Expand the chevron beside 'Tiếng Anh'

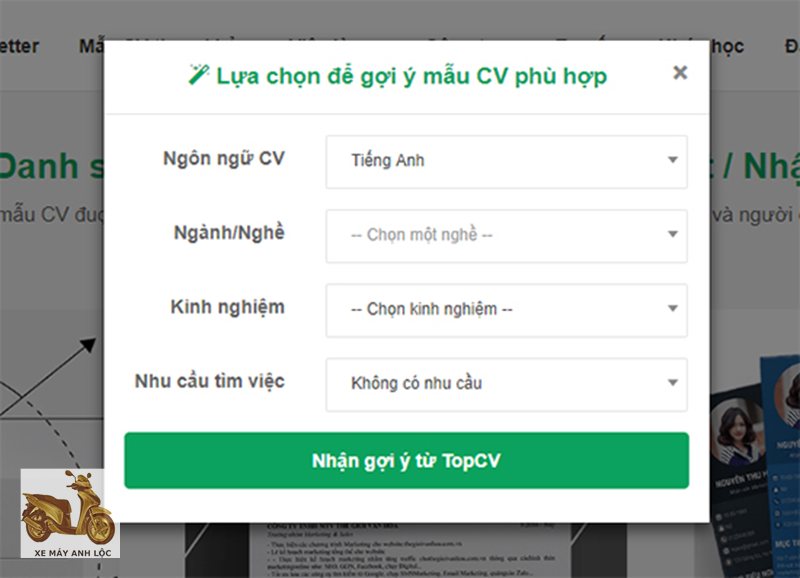point(673,162)
